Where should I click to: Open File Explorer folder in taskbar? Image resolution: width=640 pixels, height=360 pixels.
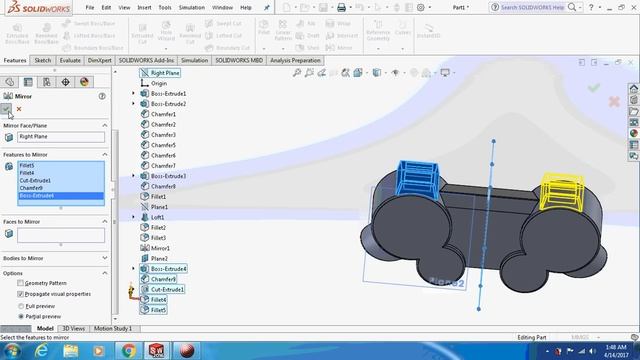71,351
